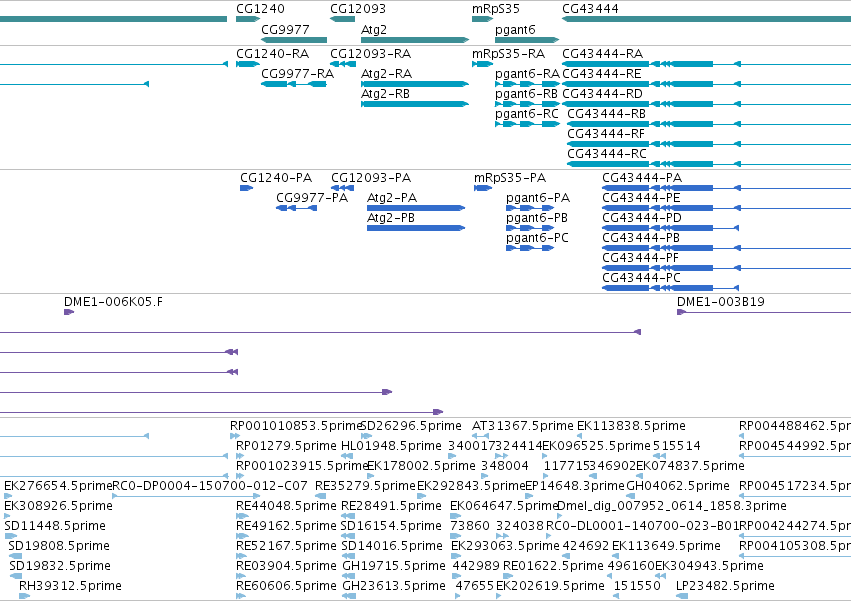Click the LP23482.5prime EST label
This screenshot has width=851, height=601.
point(725,586)
